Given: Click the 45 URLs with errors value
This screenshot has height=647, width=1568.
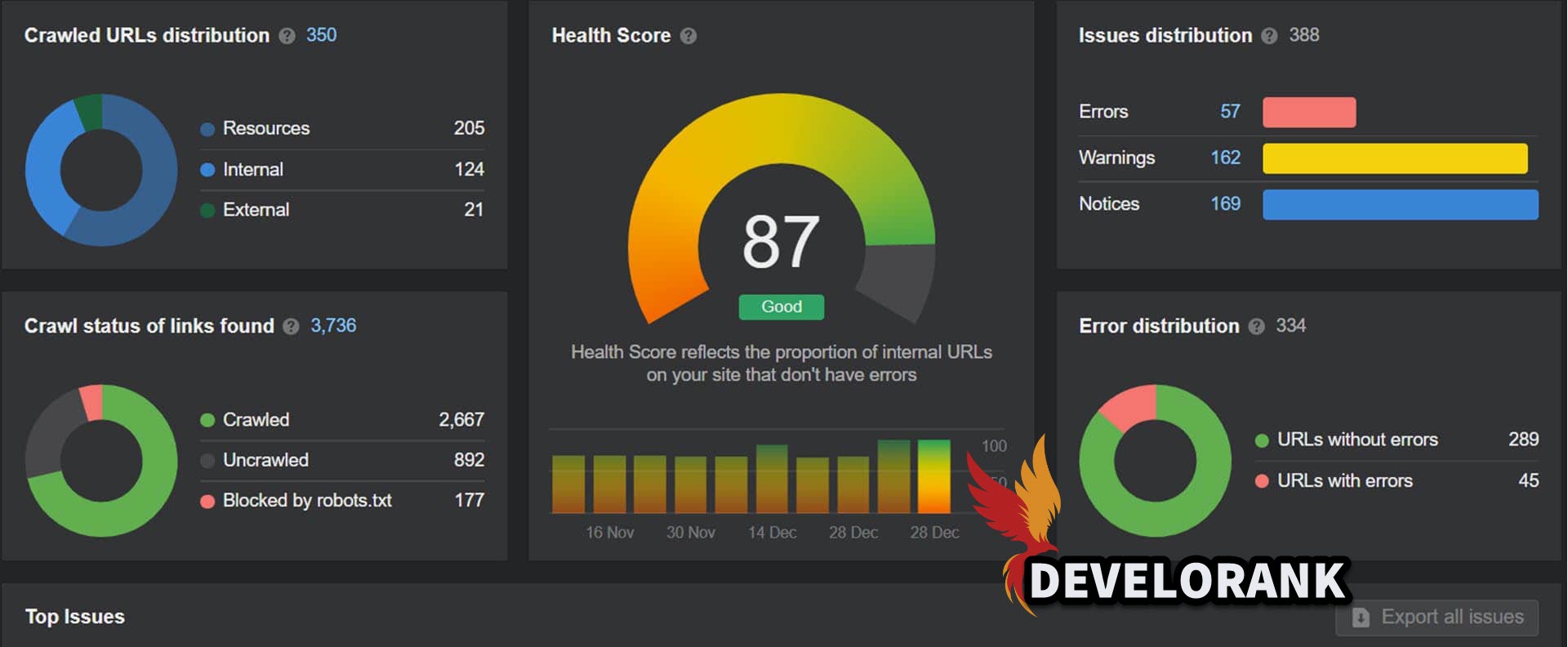Looking at the screenshot, I should 1529,480.
